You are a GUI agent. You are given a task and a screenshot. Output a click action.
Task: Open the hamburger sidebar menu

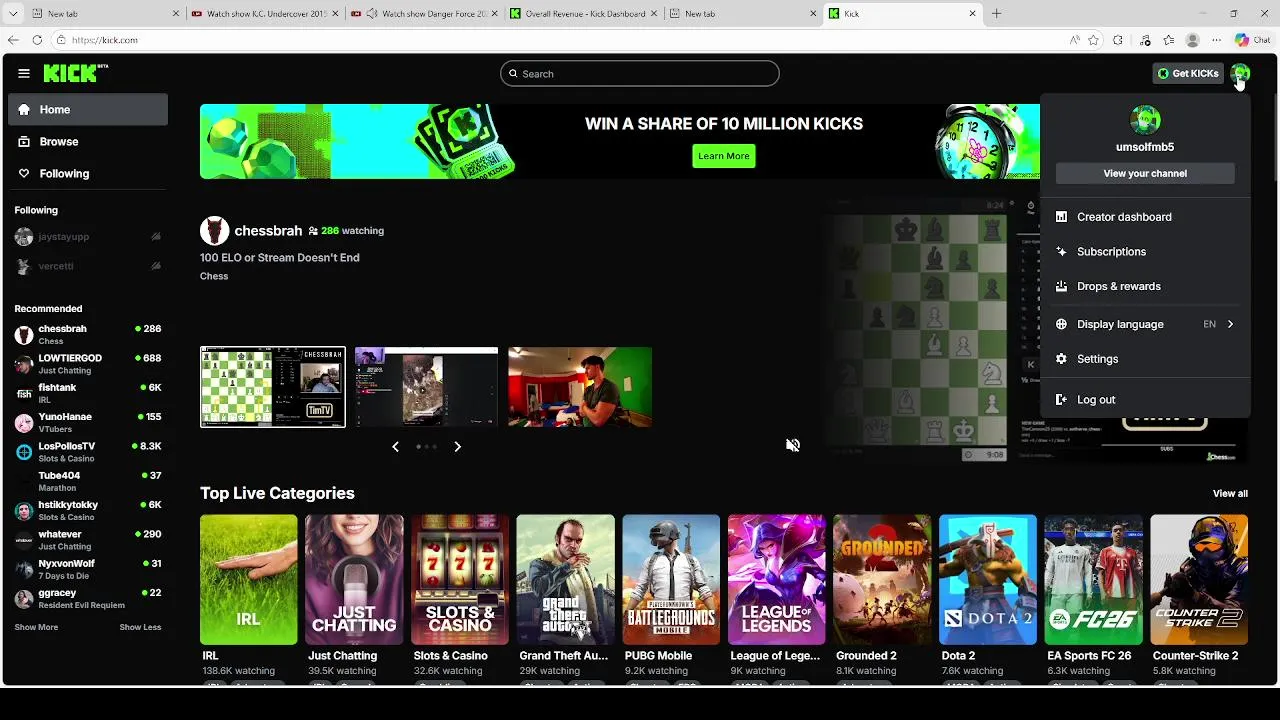pyautogui.click(x=24, y=73)
